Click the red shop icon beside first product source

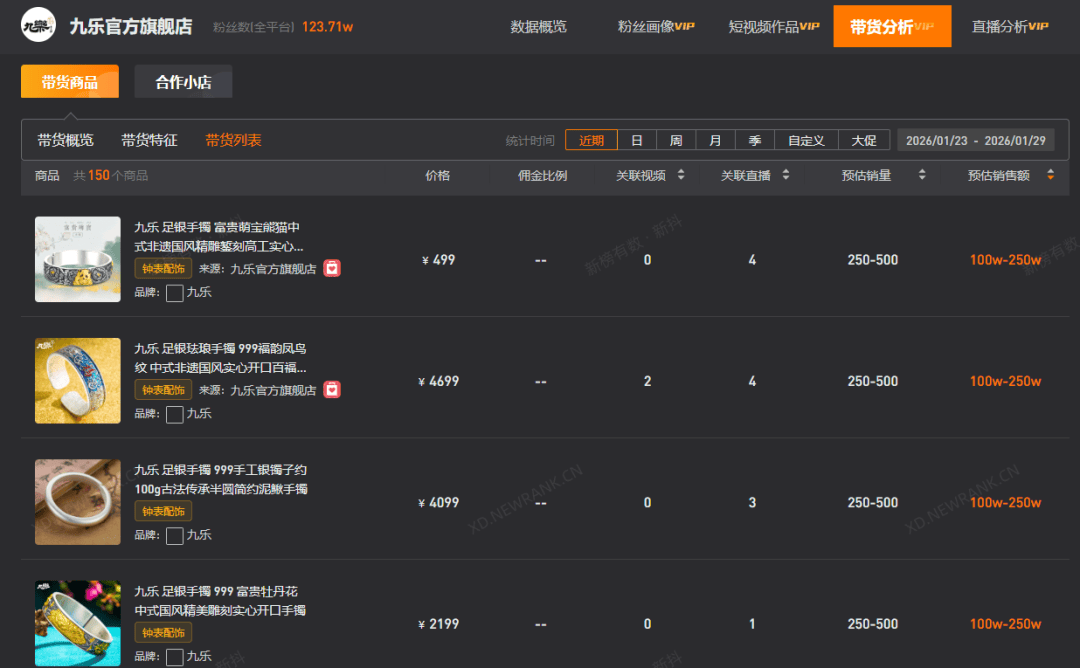click(x=332, y=268)
